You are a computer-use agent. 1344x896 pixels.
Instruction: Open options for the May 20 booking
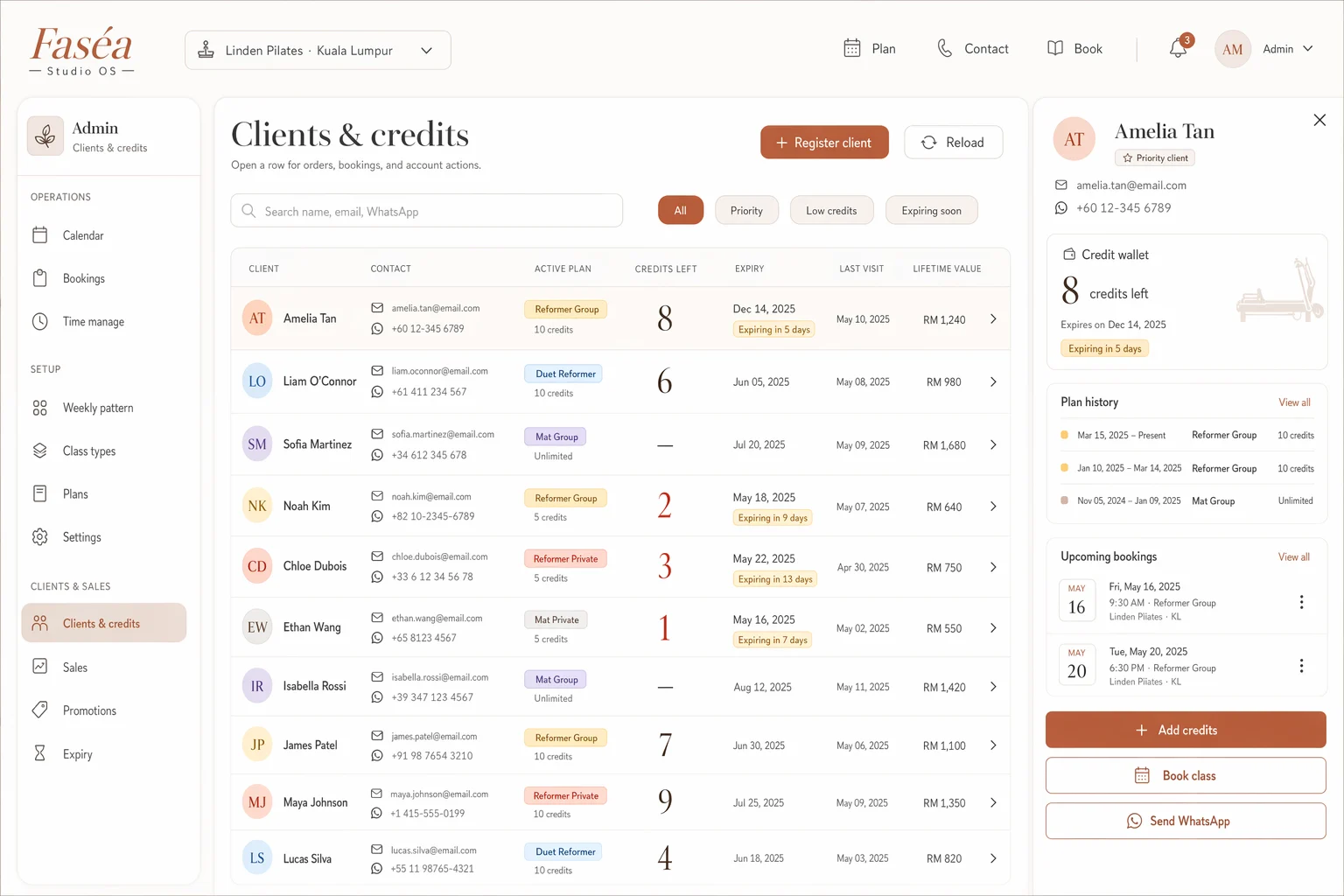click(x=1301, y=666)
